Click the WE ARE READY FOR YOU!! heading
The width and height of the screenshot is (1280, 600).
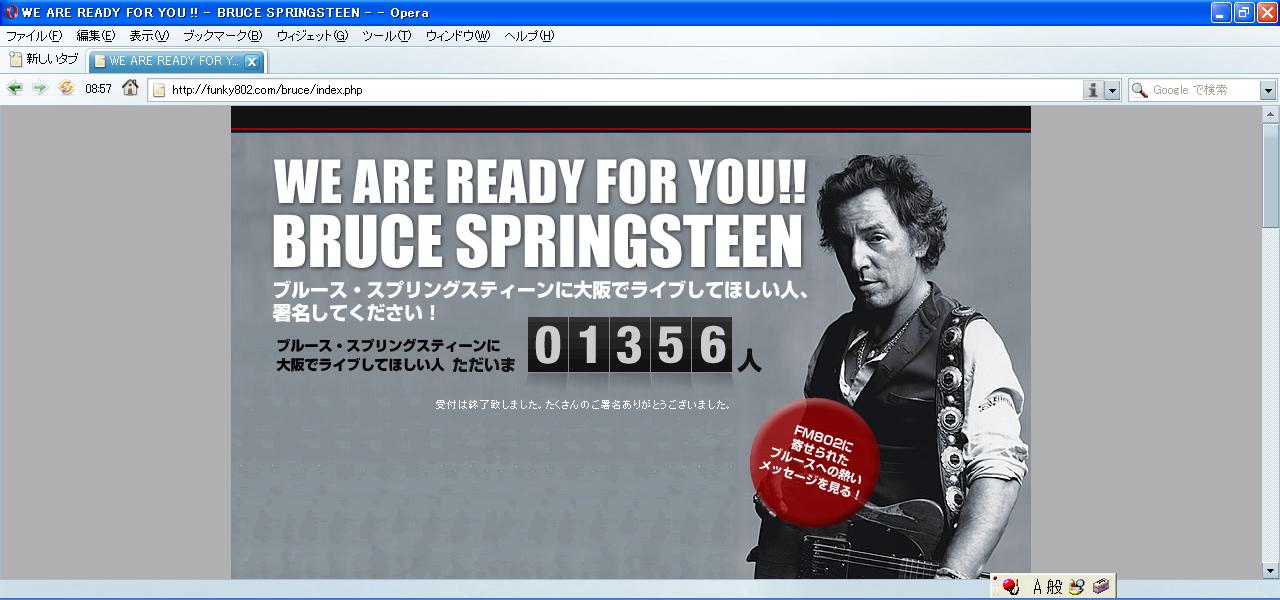coord(539,181)
